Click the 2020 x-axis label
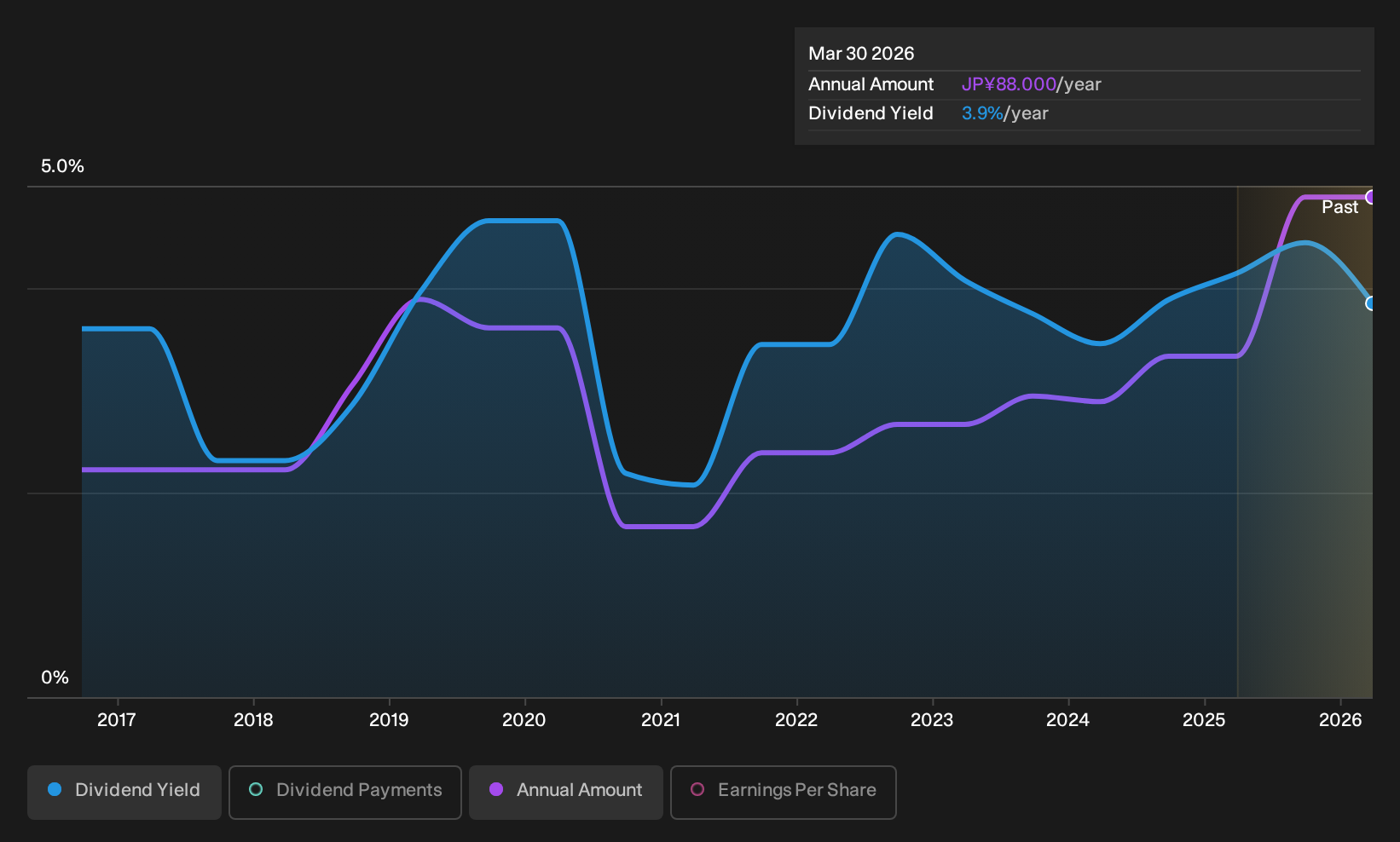The width and height of the screenshot is (1400, 842). pyautogui.click(x=524, y=720)
